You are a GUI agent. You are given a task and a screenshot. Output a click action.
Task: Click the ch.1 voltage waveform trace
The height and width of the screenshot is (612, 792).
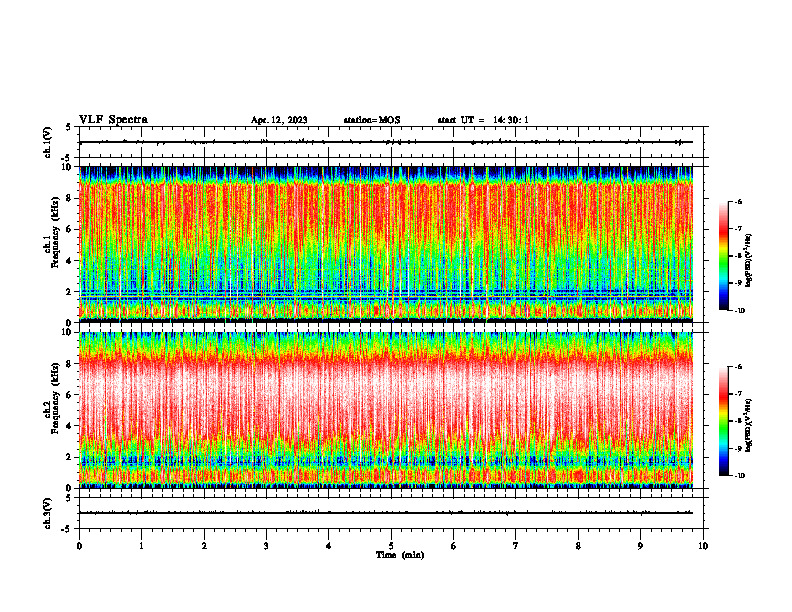(x=386, y=142)
